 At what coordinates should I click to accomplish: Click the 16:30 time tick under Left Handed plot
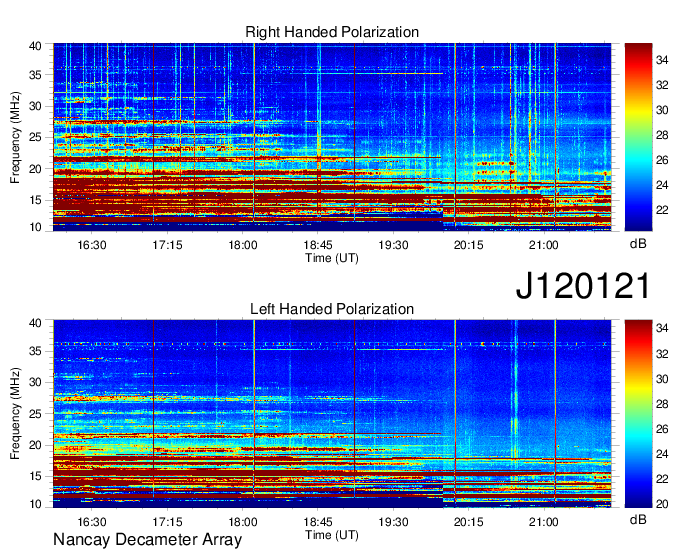pyautogui.click(x=92, y=522)
